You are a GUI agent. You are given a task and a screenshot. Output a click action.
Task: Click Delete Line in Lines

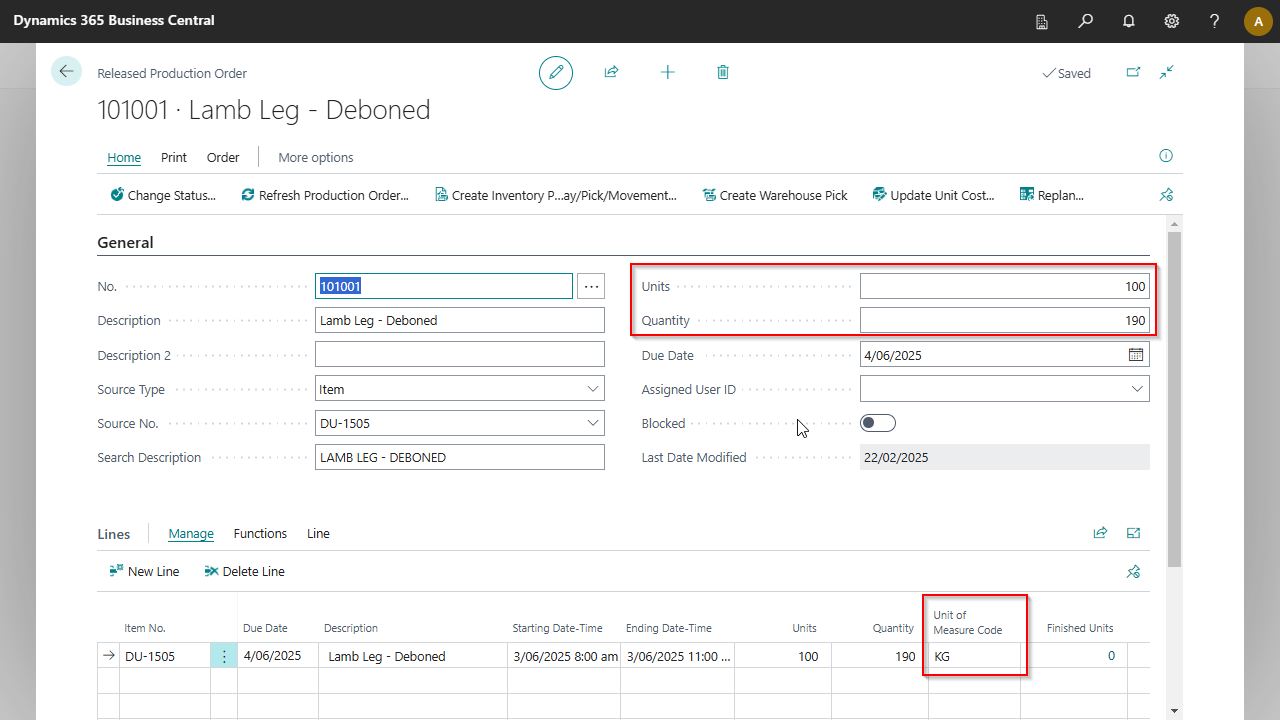tap(244, 571)
